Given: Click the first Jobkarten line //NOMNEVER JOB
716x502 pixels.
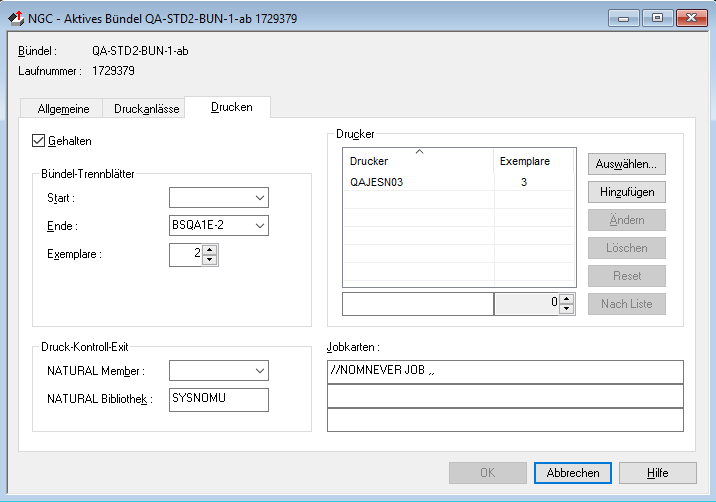Looking at the screenshot, I should tap(504, 371).
